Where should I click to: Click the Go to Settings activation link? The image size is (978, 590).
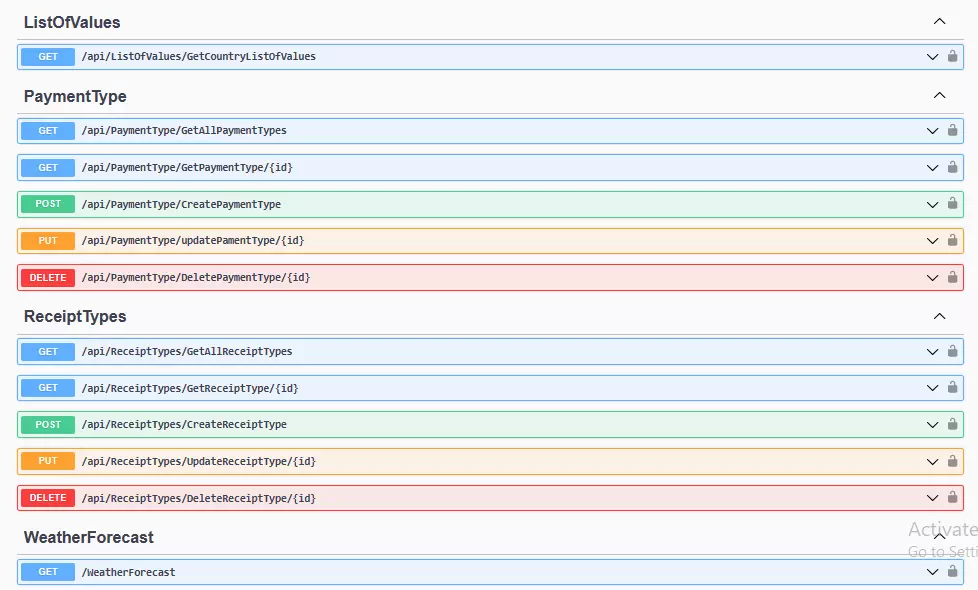click(940, 551)
